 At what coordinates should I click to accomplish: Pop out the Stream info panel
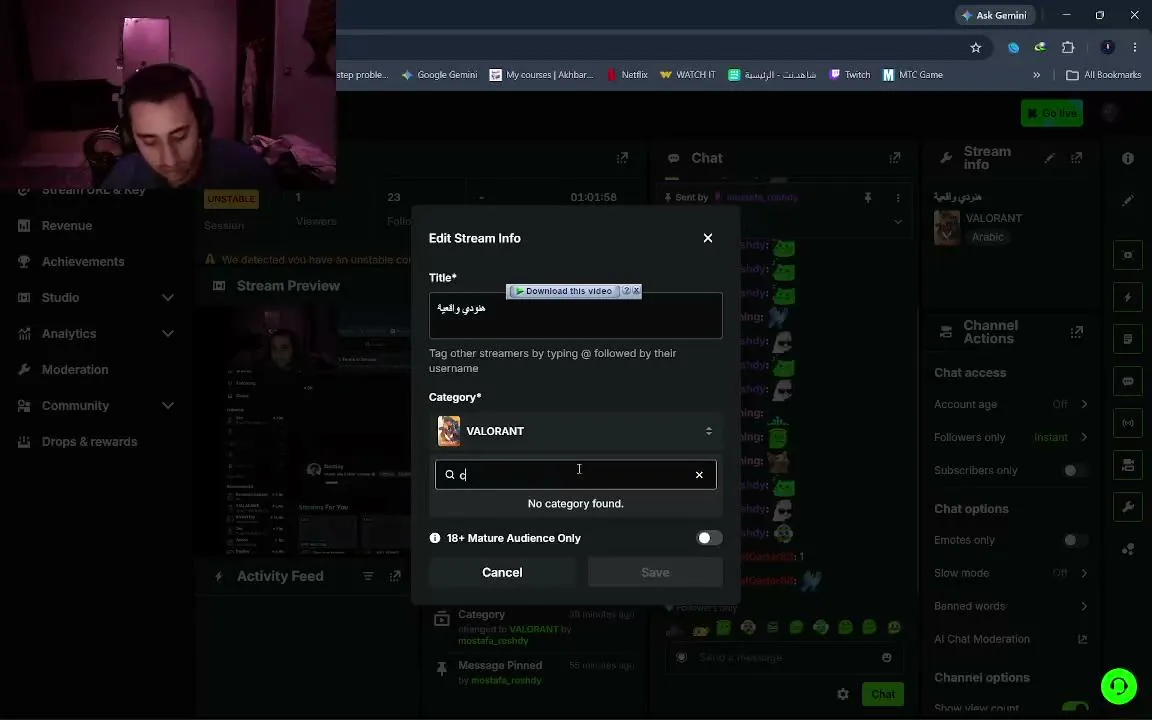click(1076, 158)
